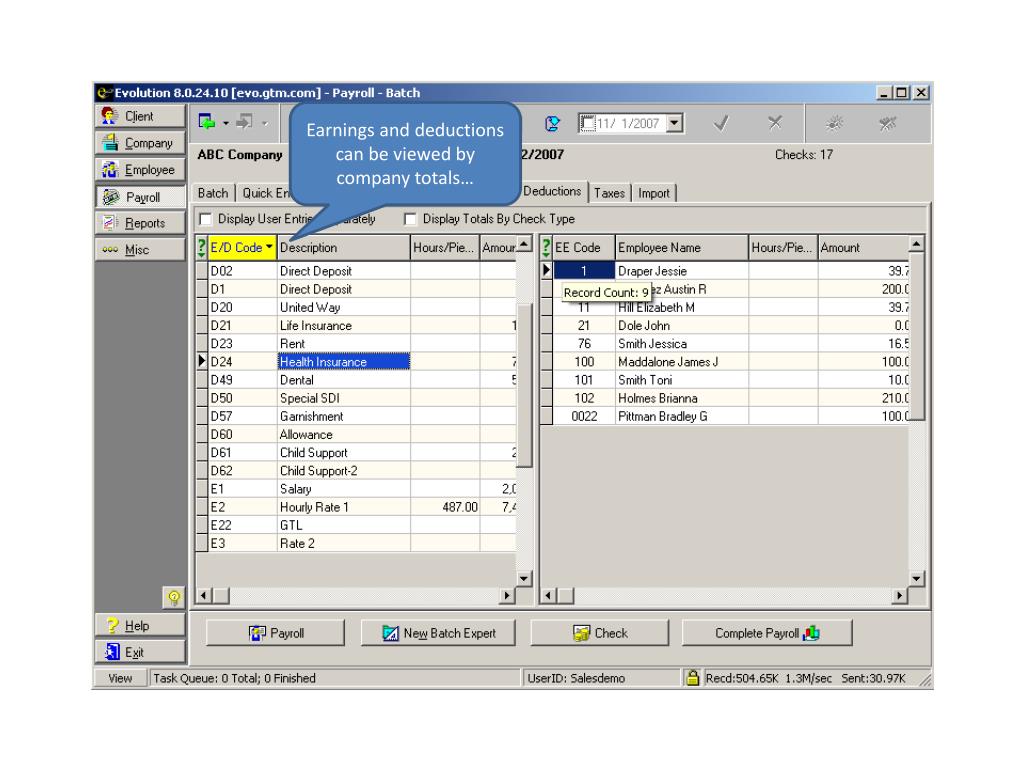Open the Reports section in sidebar

tap(140, 223)
